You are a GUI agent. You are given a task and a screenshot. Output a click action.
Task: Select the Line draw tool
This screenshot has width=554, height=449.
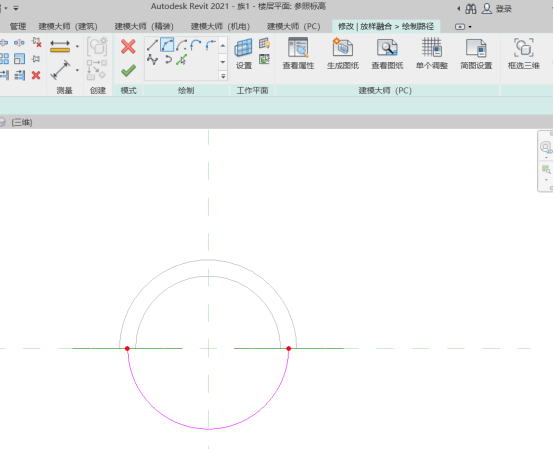[152, 45]
